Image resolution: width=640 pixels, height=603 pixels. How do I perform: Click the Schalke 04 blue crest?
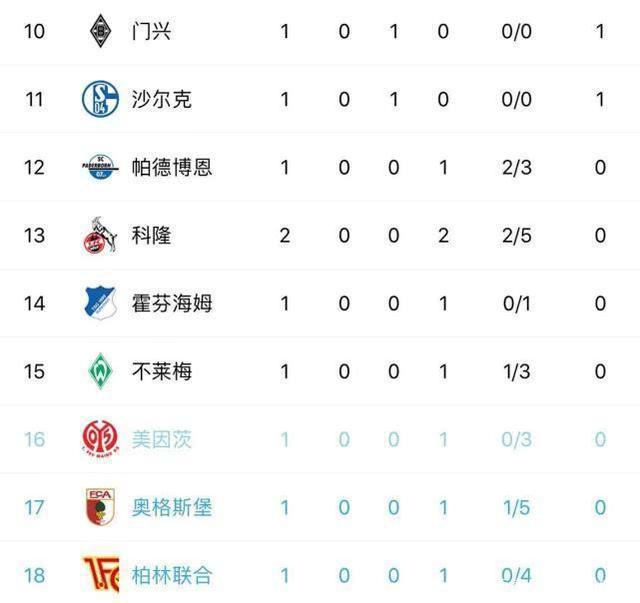click(100, 99)
